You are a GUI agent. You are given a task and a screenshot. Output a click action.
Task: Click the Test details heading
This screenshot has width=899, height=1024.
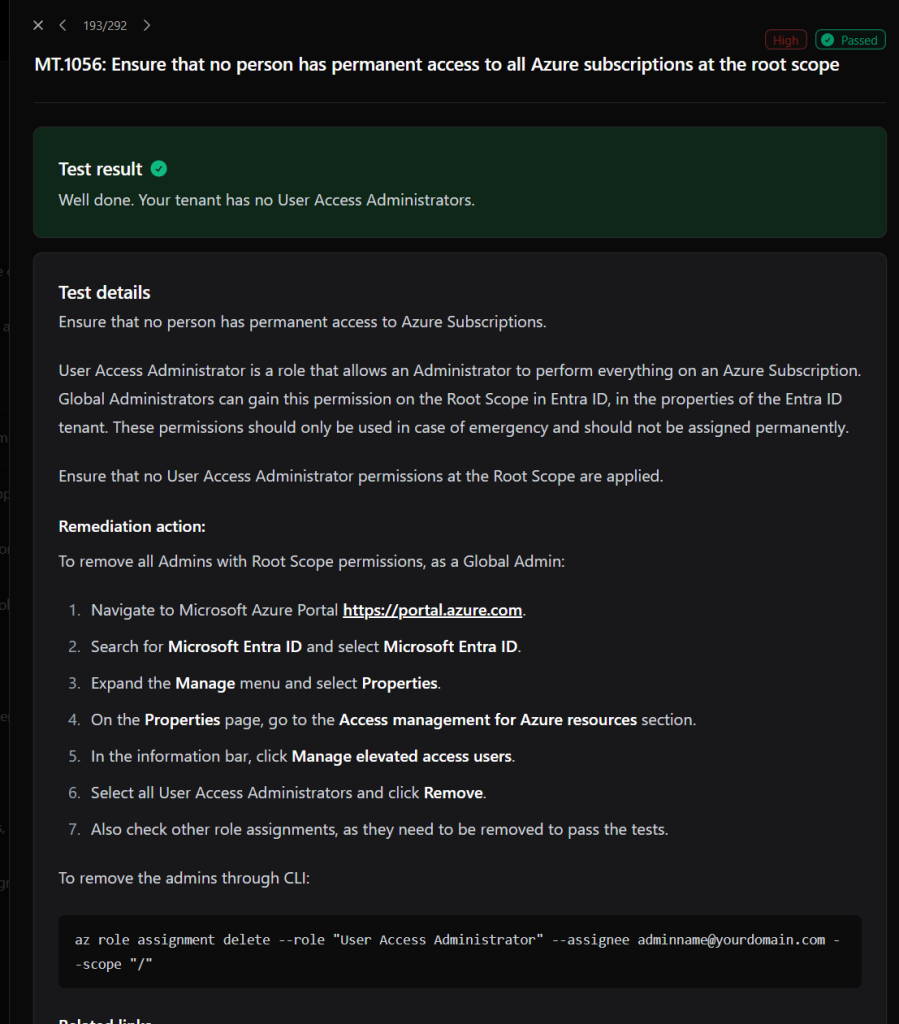coord(104,293)
